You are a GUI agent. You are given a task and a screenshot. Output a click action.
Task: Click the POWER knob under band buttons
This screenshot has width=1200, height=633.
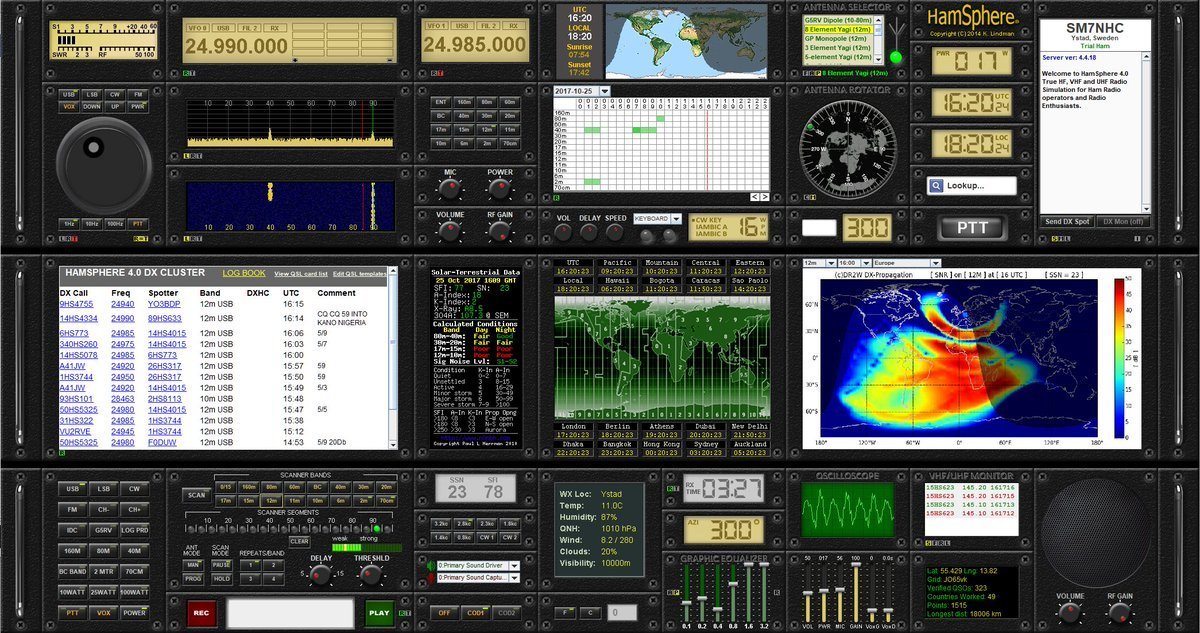500,190
